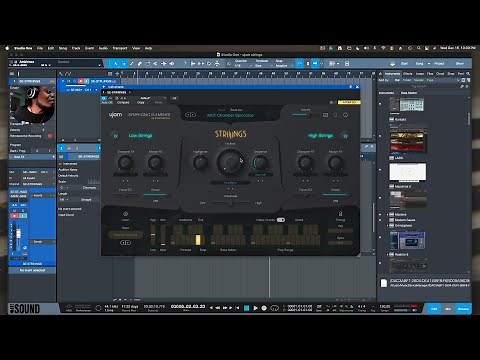This screenshot has width=480, height=360.
Task: Click the large Finisher knob
Action: [230, 162]
